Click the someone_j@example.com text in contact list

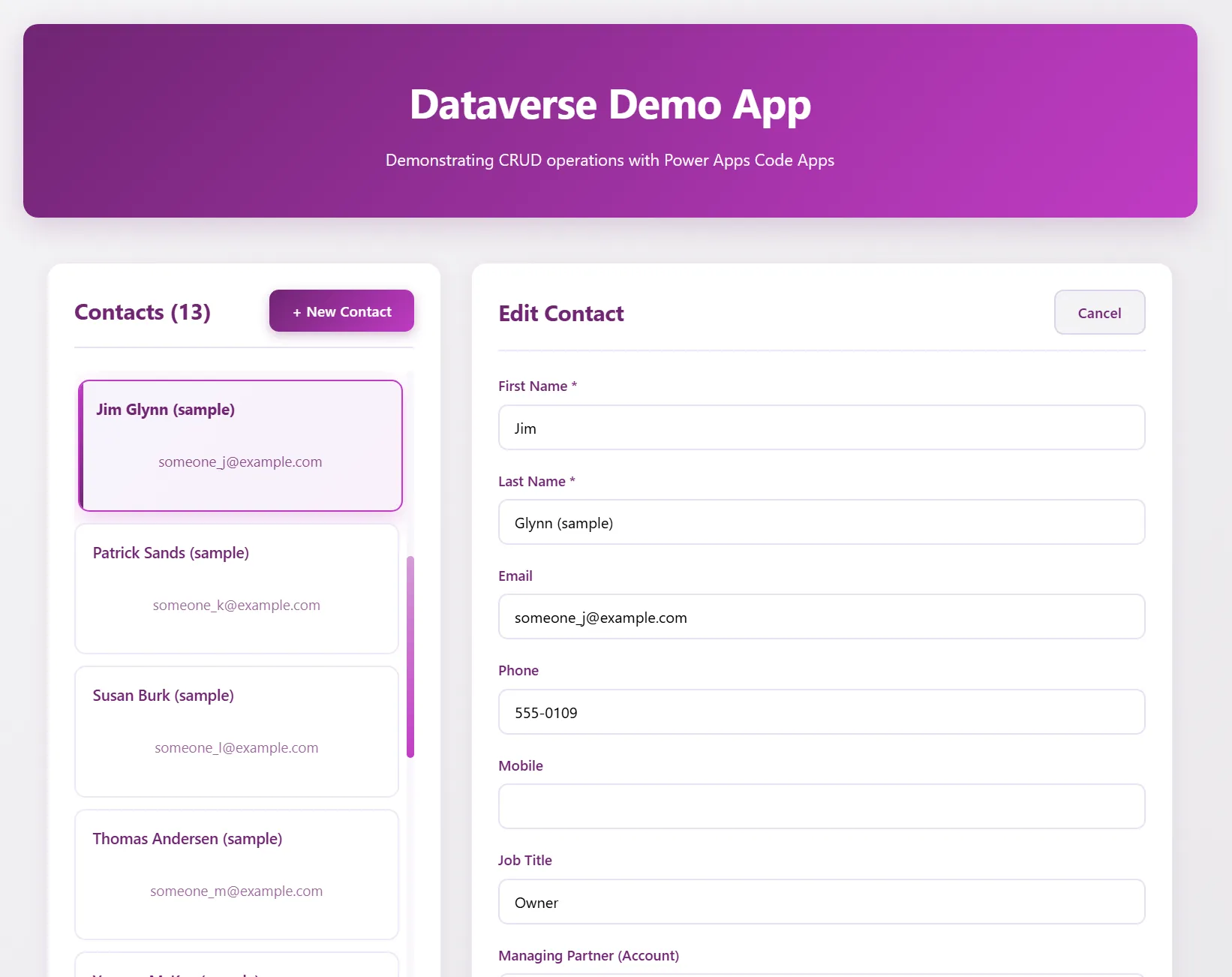click(x=240, y=462)
